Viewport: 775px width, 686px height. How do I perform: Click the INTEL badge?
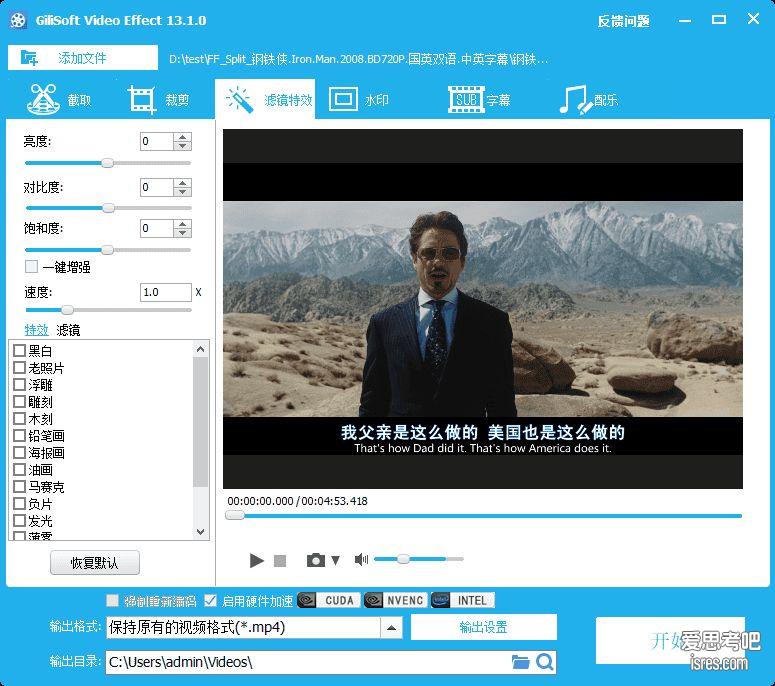click(463, 600)
